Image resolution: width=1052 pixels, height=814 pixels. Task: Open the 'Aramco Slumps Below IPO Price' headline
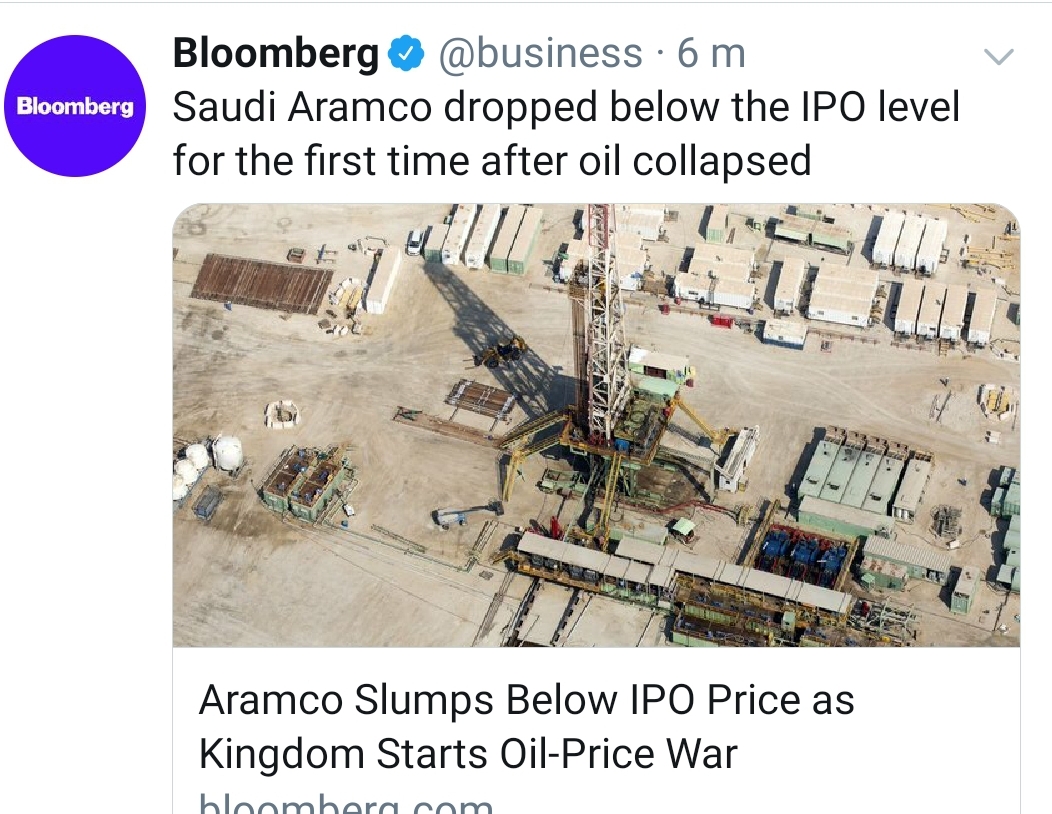tap(526, 726)
